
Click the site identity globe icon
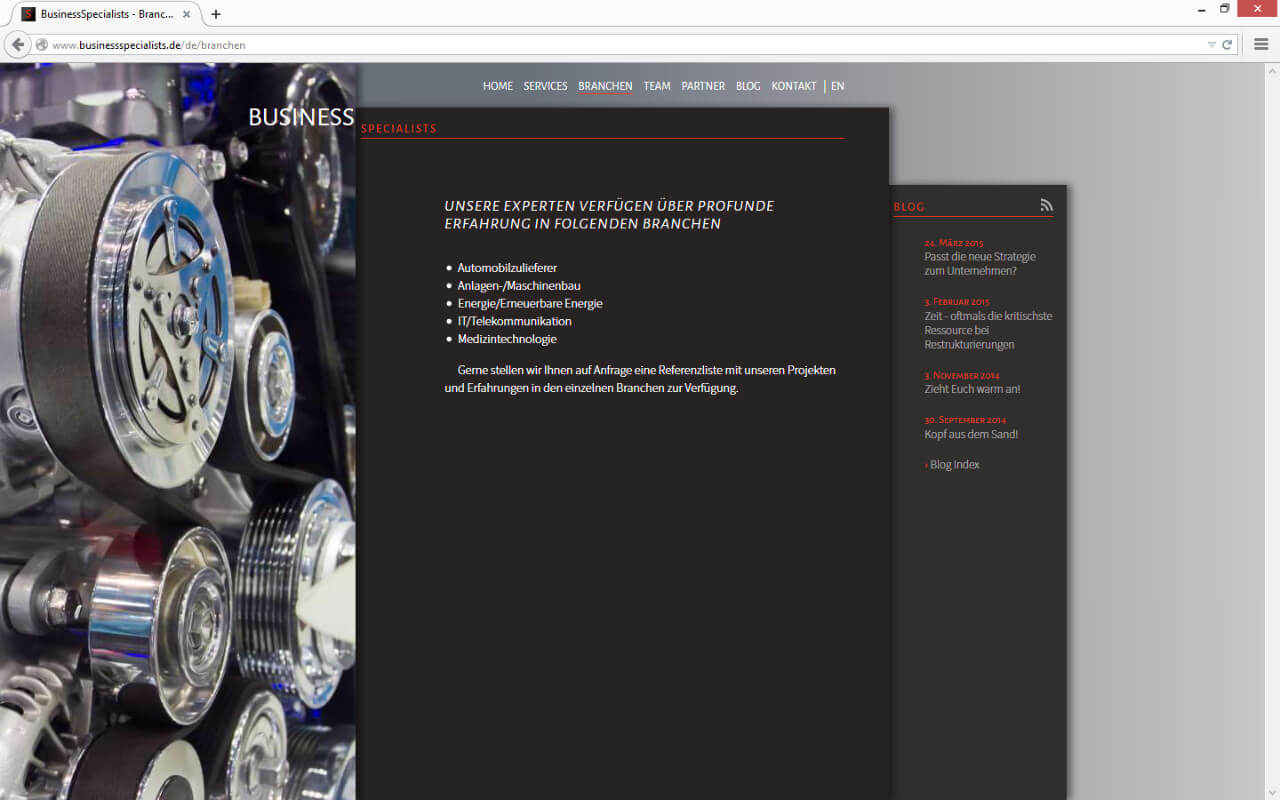pos(41,45)
